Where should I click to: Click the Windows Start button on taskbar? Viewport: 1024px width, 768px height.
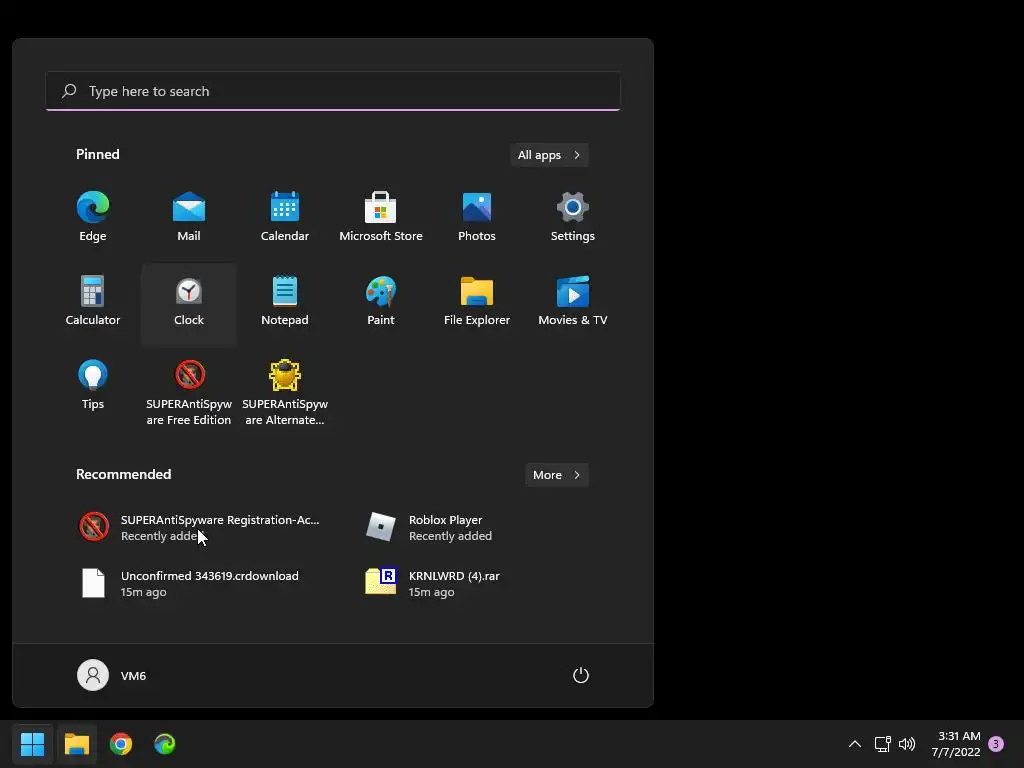pyautogui.click(x=32, y=744)
